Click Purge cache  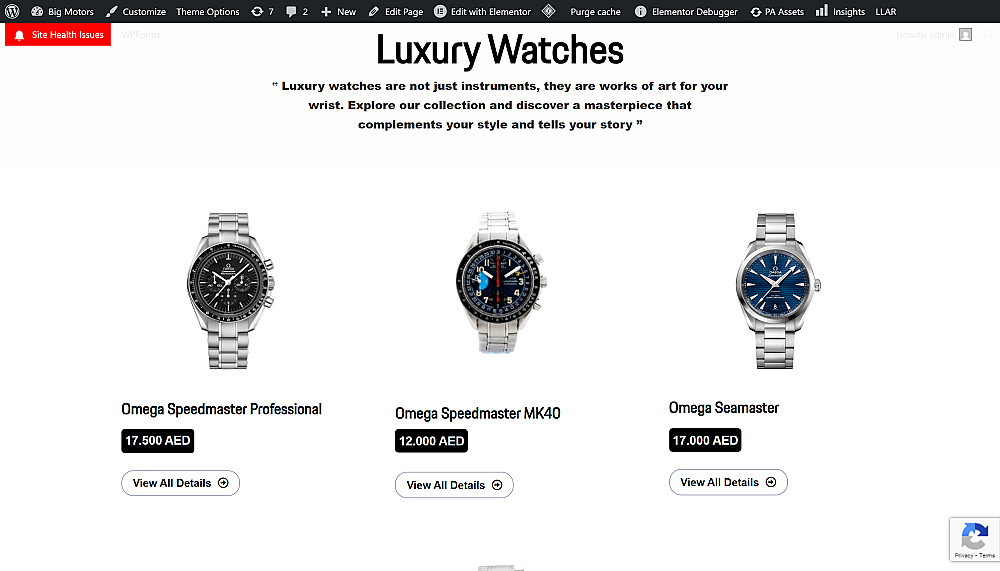tap(595, 11)
